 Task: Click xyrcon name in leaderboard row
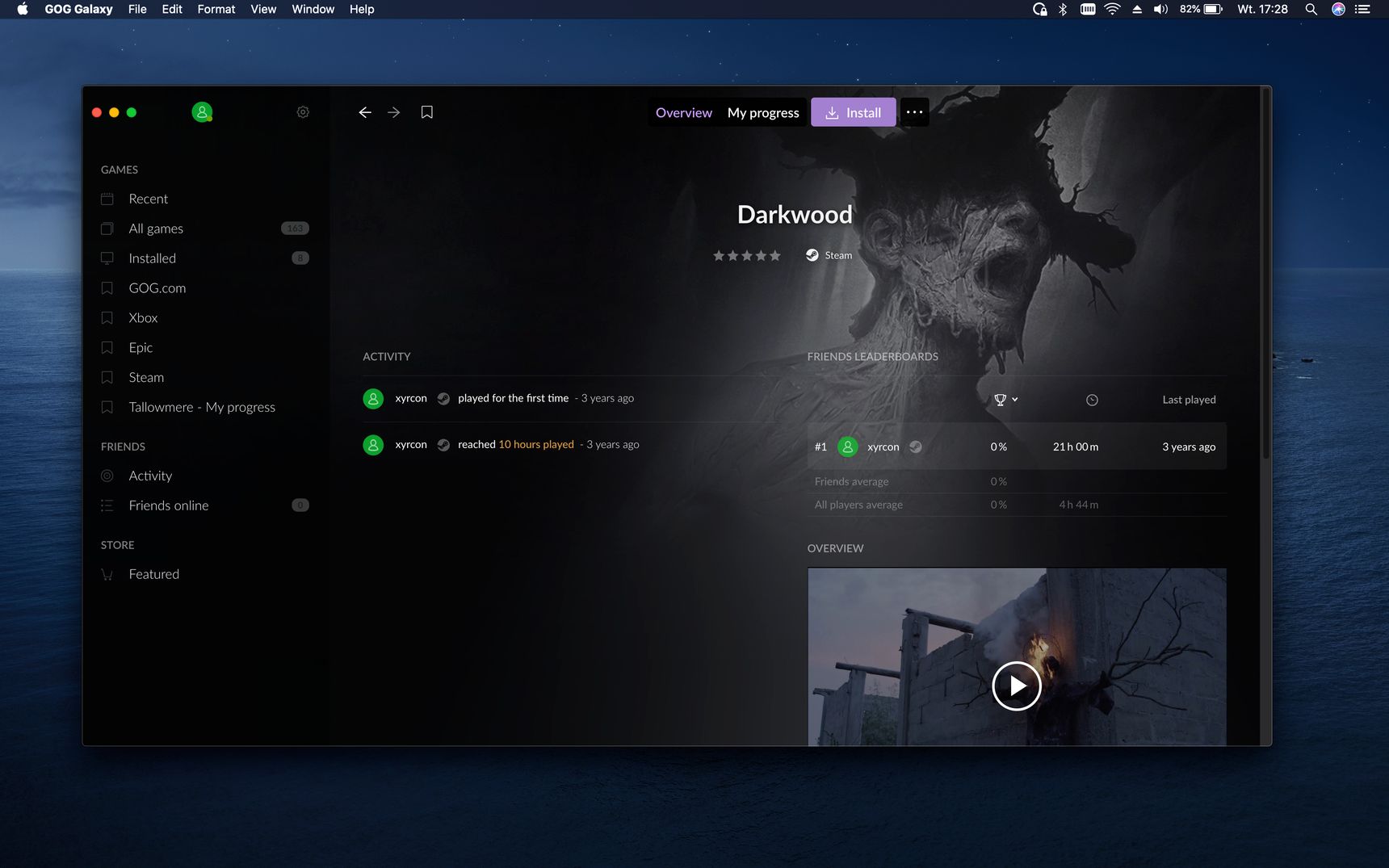pos(883,447)
